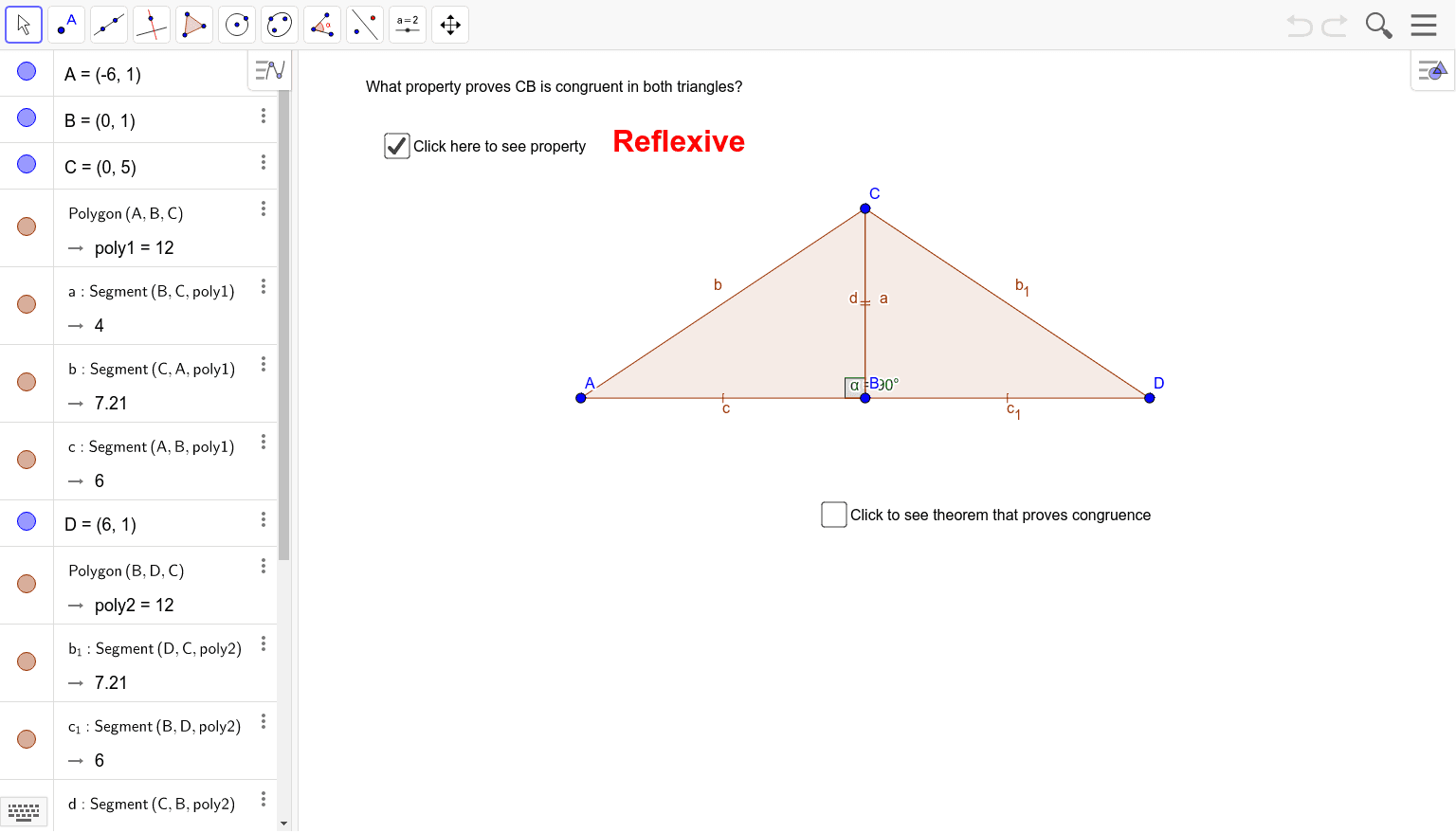Select the Angle tool
The image size is (1456, 833).
tap(321, 24)
